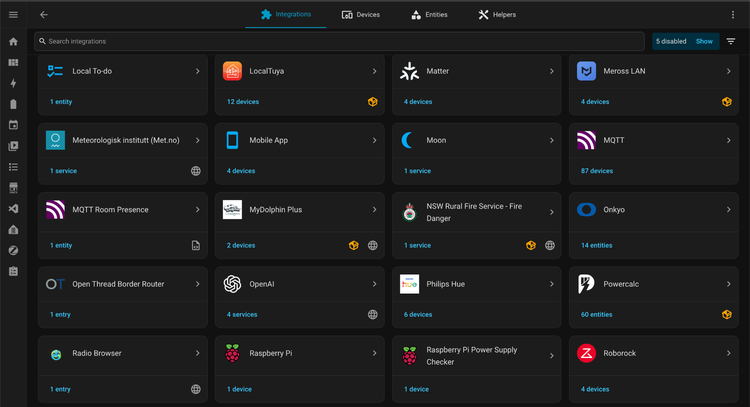Switch to the Devices tab
Viewport: 750px width, 407px height.
point(361,15)
